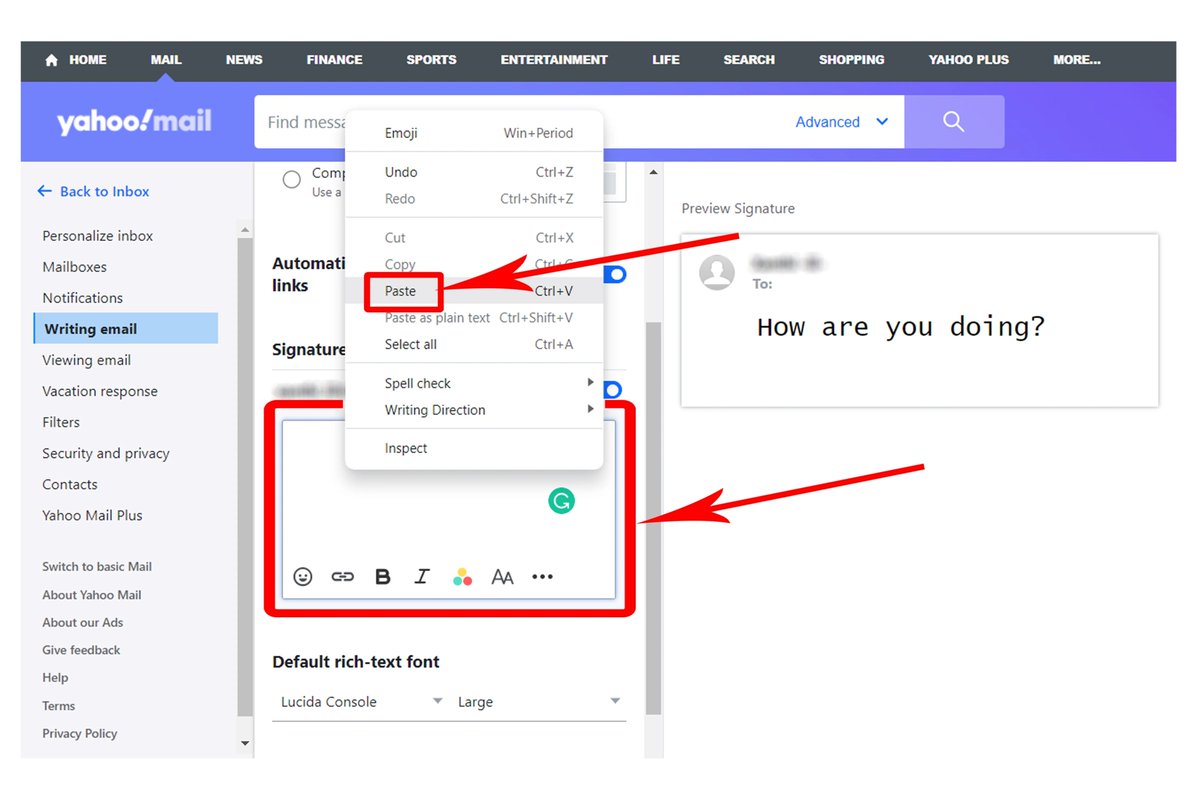Switch to the NEWS tab

click(x=243, y=60)
